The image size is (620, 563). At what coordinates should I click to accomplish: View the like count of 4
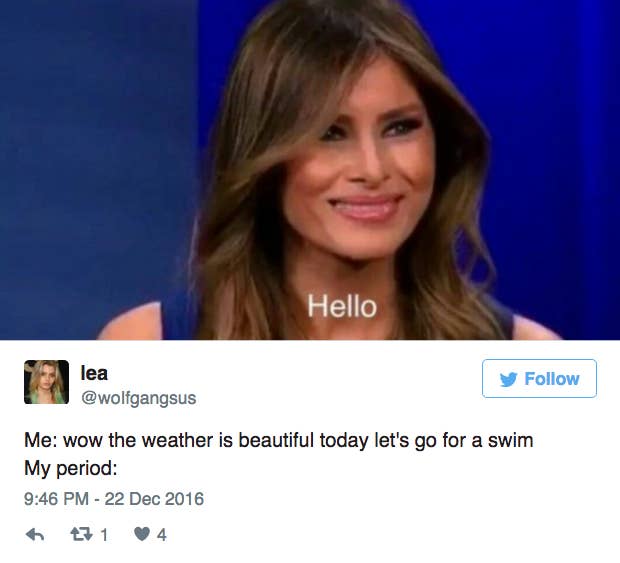[x=161, y=535]
